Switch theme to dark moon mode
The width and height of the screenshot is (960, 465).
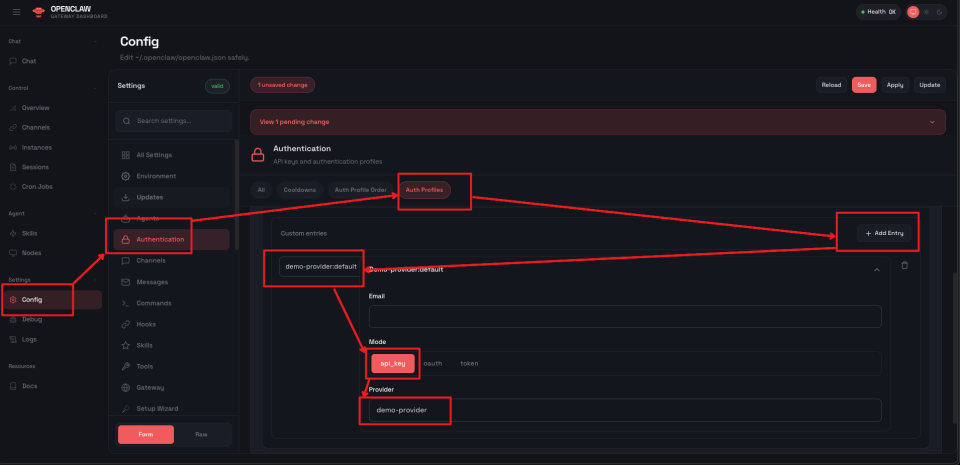pos(940,12)
